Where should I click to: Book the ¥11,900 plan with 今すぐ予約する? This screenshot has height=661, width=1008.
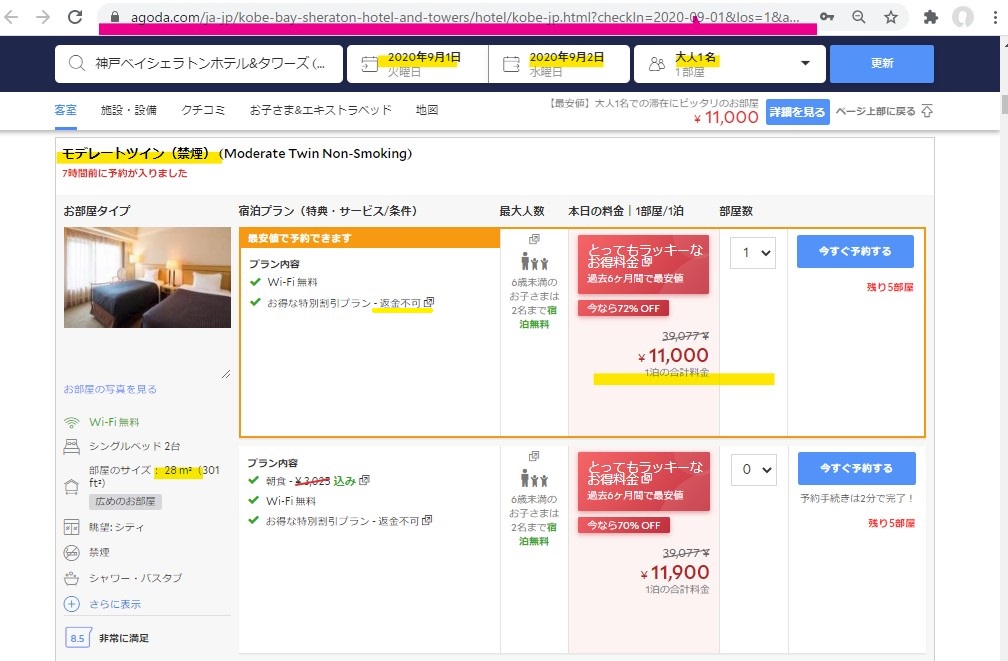(856, 468)
